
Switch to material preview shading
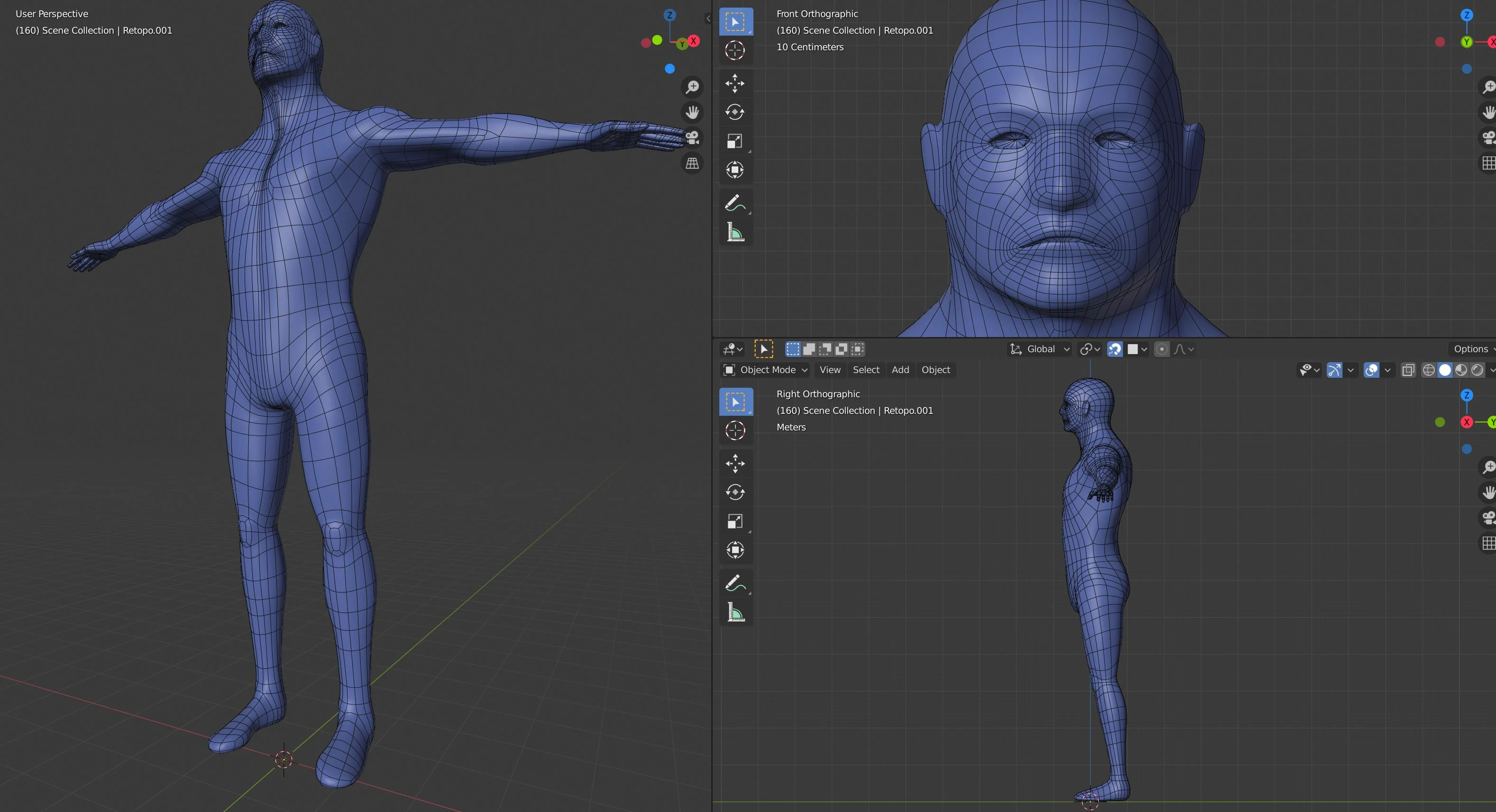1462,370
